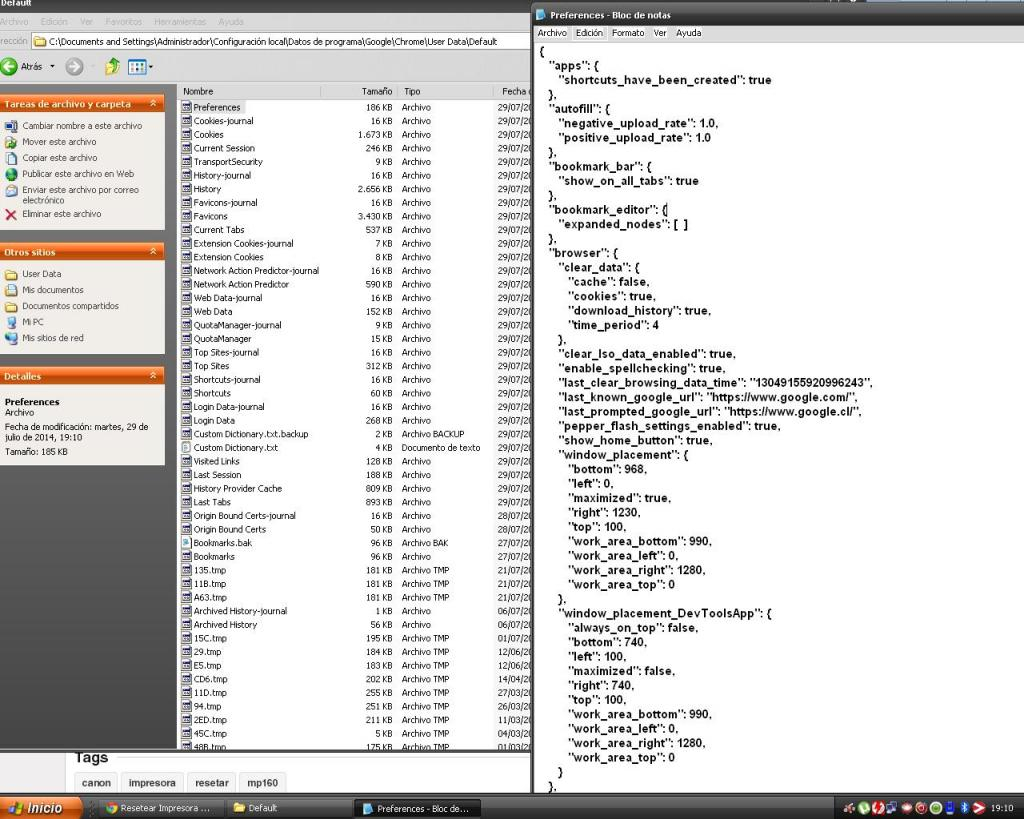
Task: Open the Atrás history dropdown arrow
Action: coord(53,67)
